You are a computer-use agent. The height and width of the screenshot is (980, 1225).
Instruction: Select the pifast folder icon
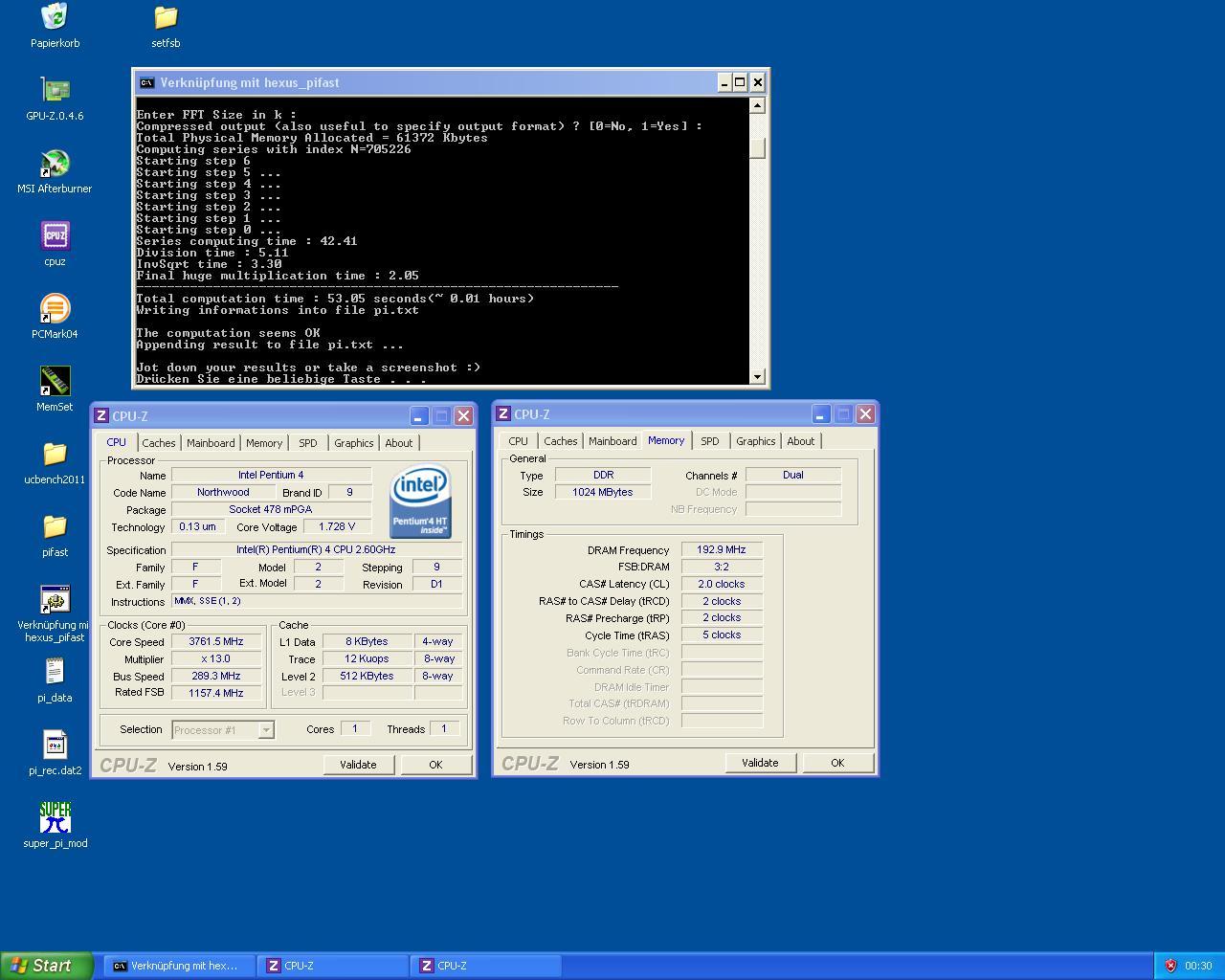(x=55, y=526)
